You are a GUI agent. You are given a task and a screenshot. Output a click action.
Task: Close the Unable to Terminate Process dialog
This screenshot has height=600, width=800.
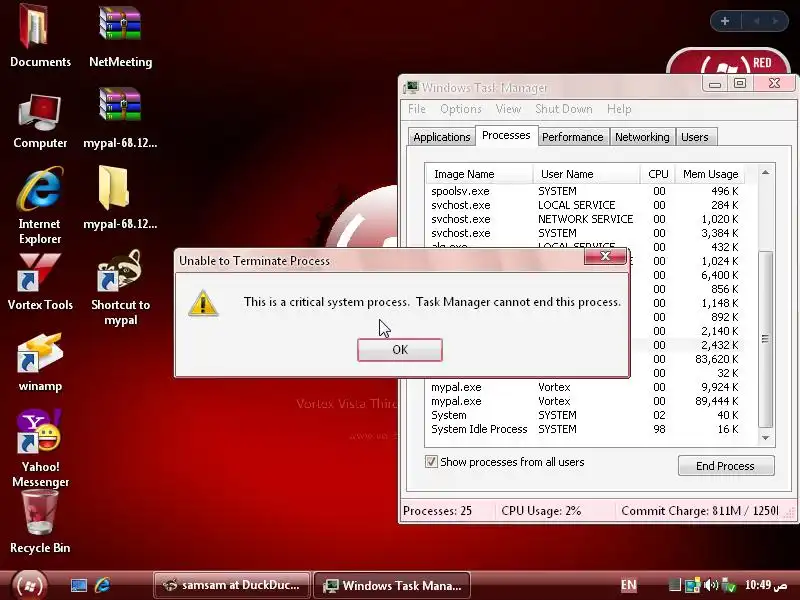(x=605, y=256)
